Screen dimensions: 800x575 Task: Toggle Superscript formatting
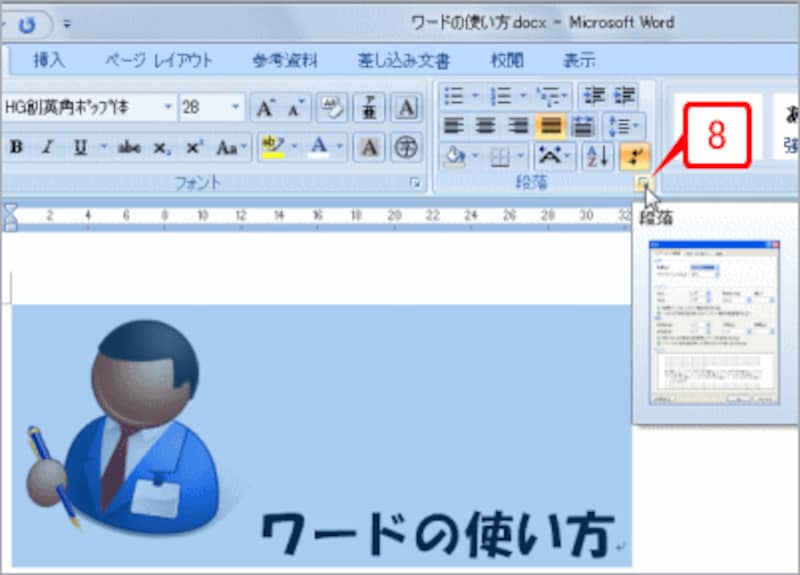(x=194, y=147)
